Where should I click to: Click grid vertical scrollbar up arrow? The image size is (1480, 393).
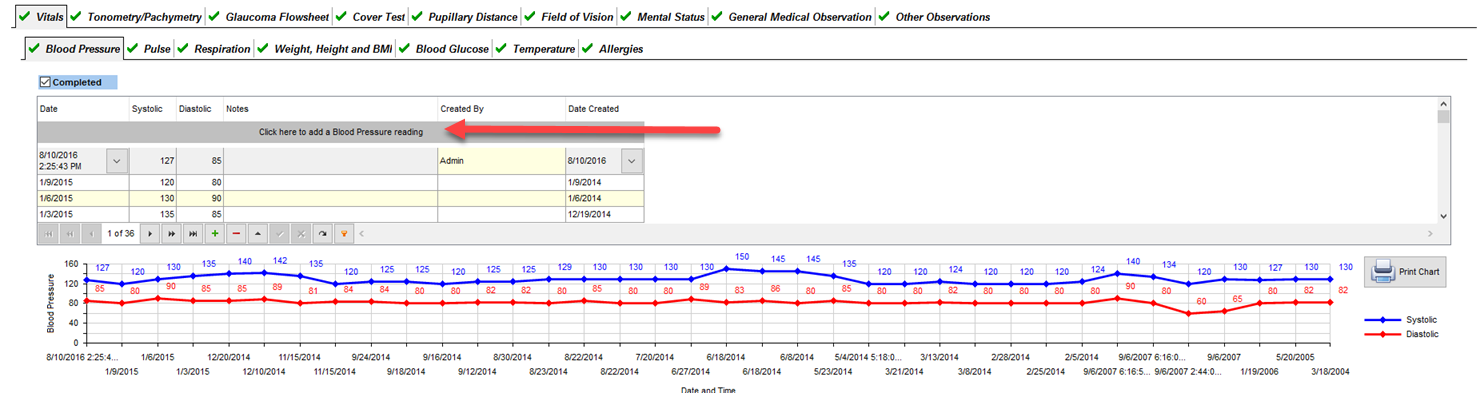coord(1443,103)
